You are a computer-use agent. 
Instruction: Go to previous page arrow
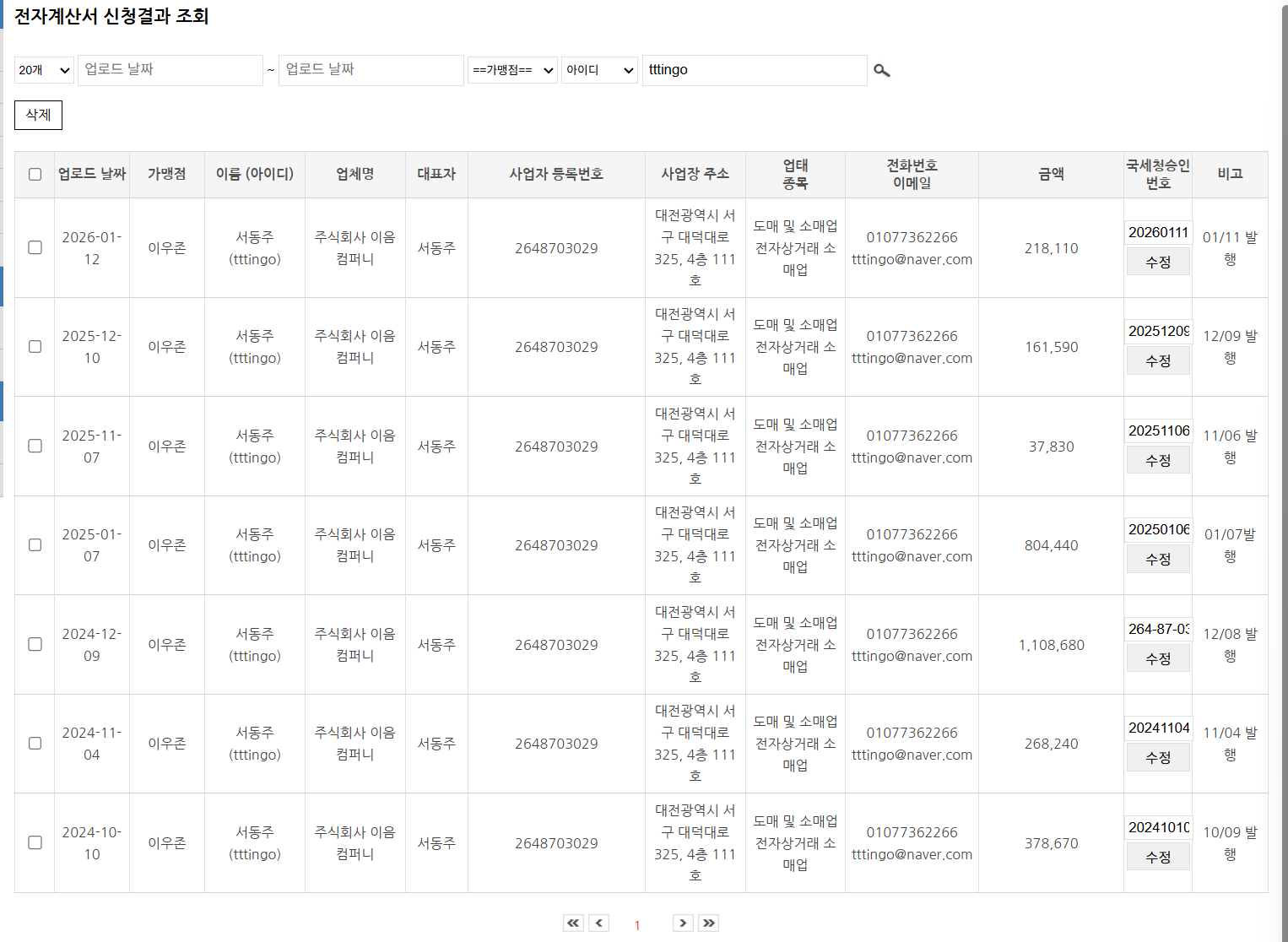point(598,923)
